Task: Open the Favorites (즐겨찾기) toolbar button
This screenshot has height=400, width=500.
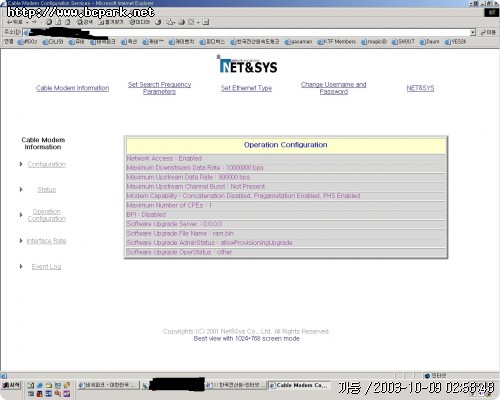Action: click(111, 22)
